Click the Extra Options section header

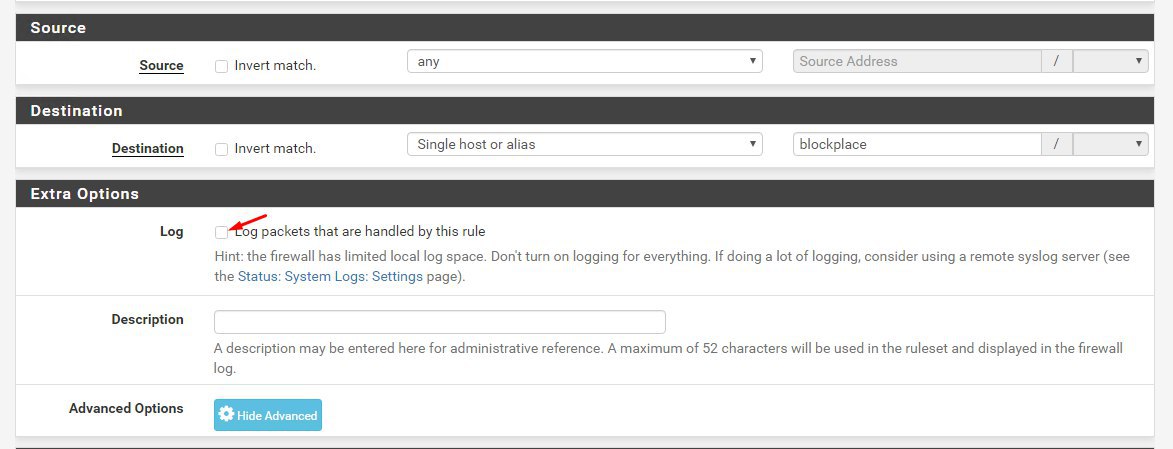tap(586, 194)
